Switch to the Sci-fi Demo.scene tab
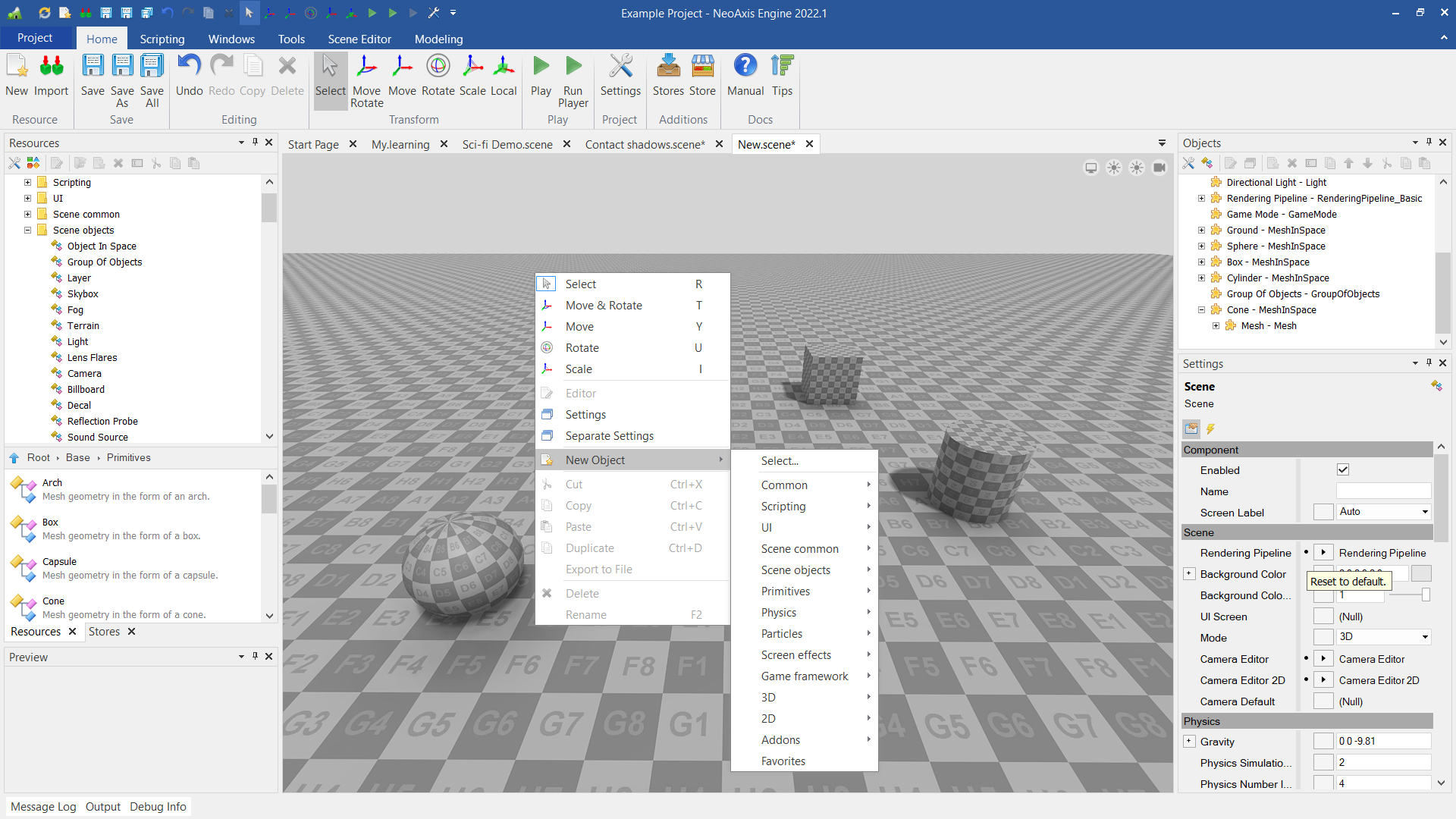Image resolution: width=1456 pixels, height=819 pixels. coord(507,144)
